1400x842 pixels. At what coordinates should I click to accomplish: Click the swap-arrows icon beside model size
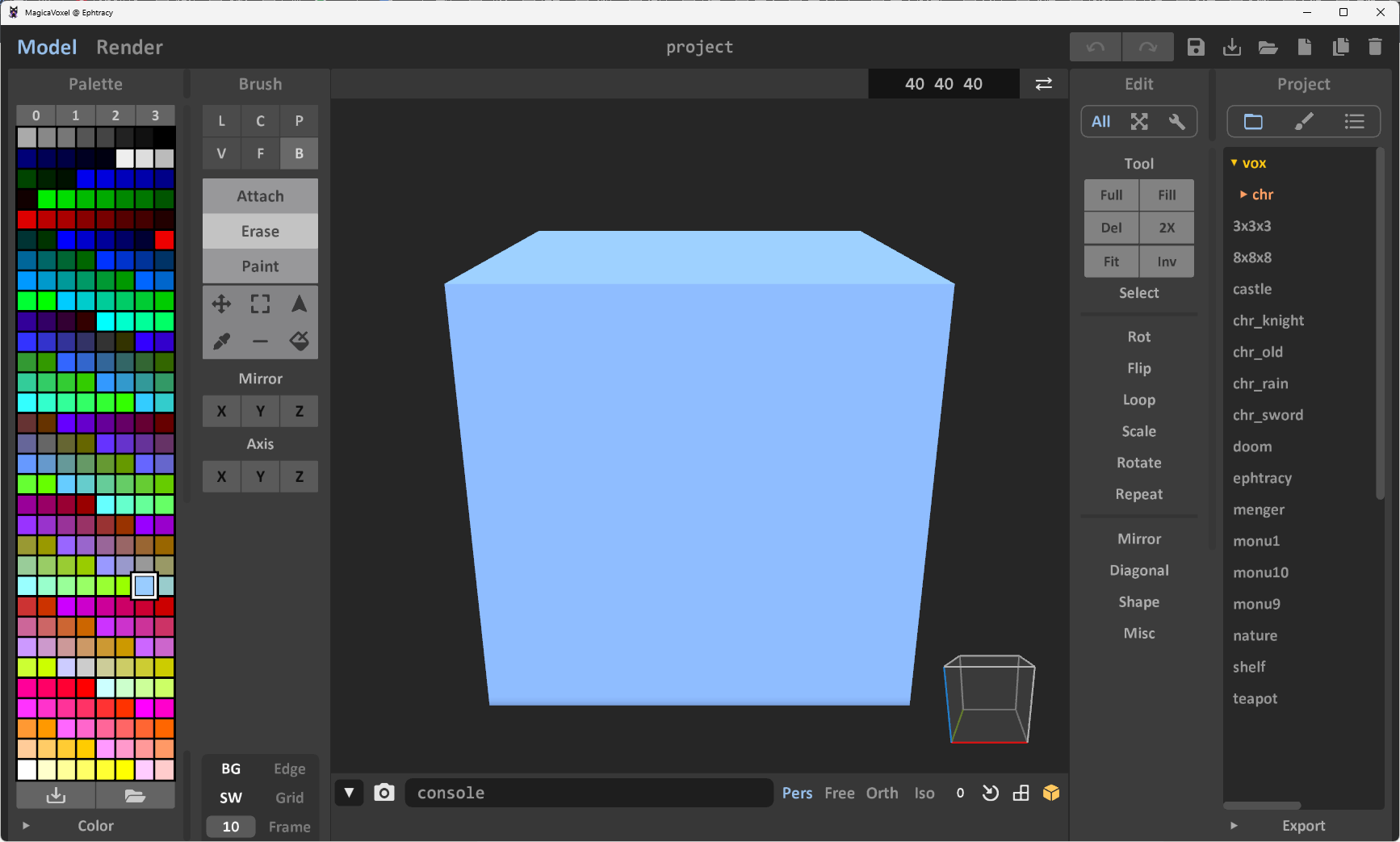(x=1043, y=84)
